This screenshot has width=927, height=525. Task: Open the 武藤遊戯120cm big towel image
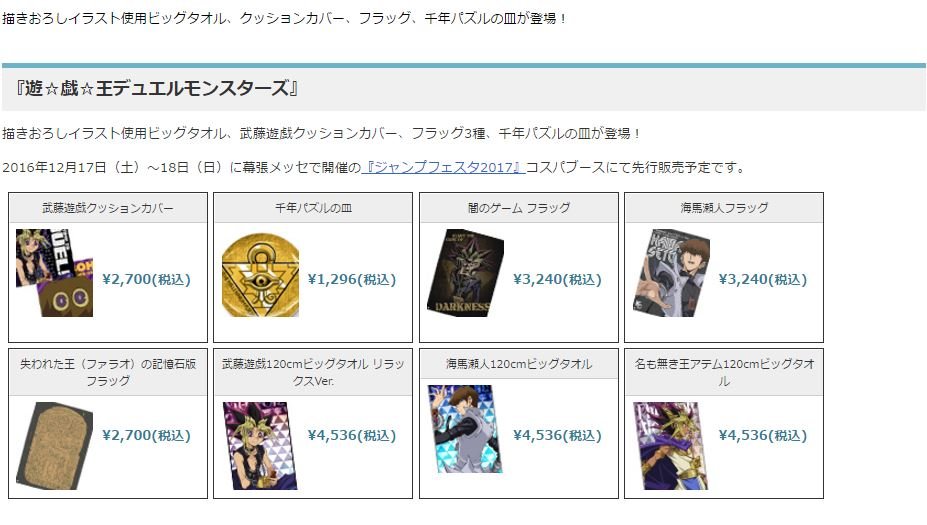(x=260, y=446)
